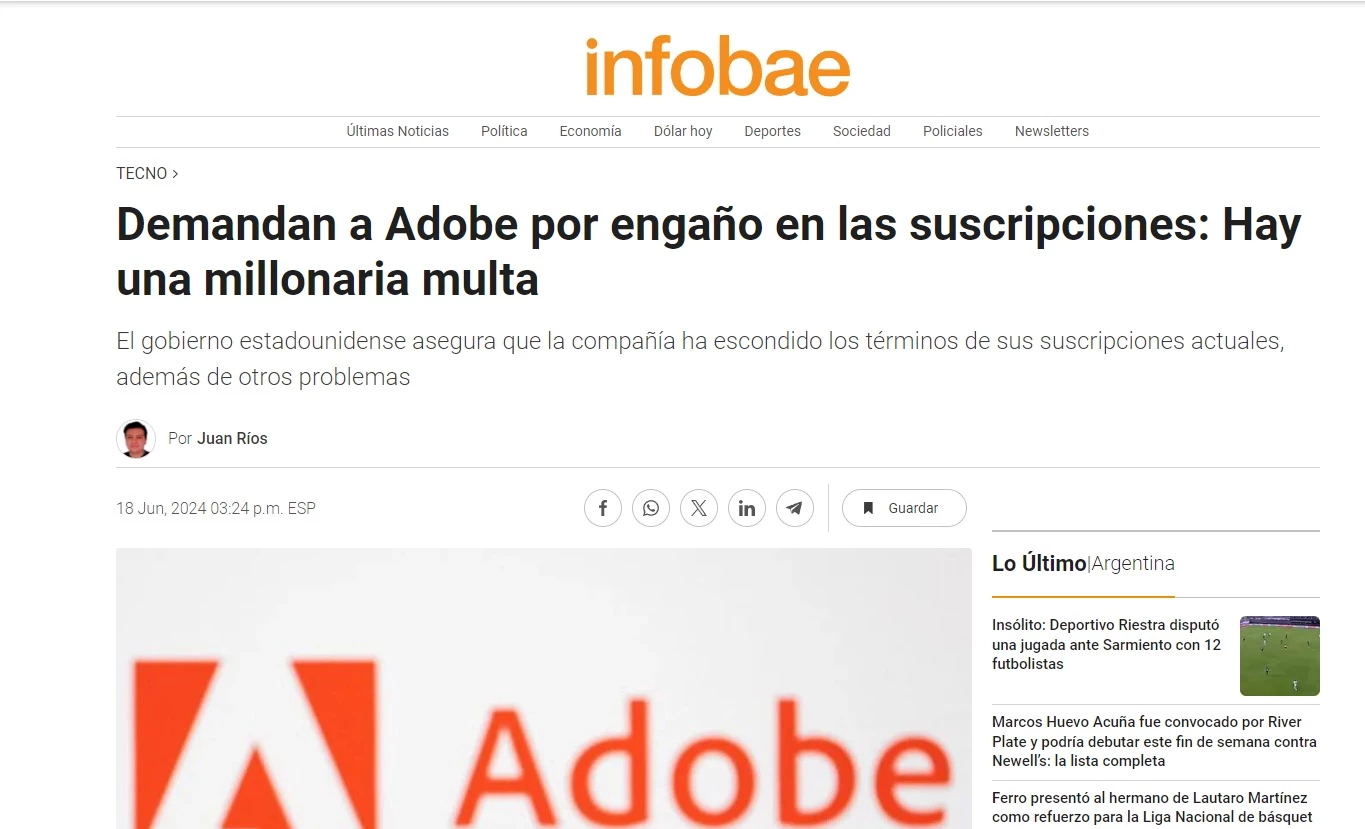Go to Política section

point(504,131)
